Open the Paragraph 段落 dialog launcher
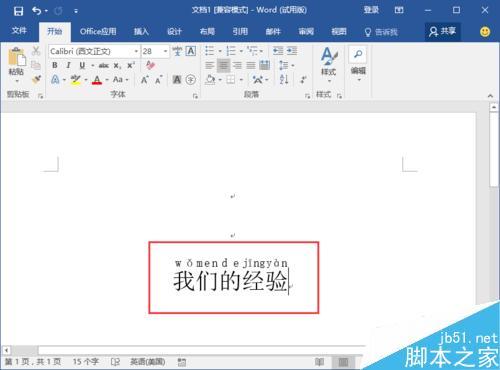The image size is (500, 370). click(x=307, y=96)
